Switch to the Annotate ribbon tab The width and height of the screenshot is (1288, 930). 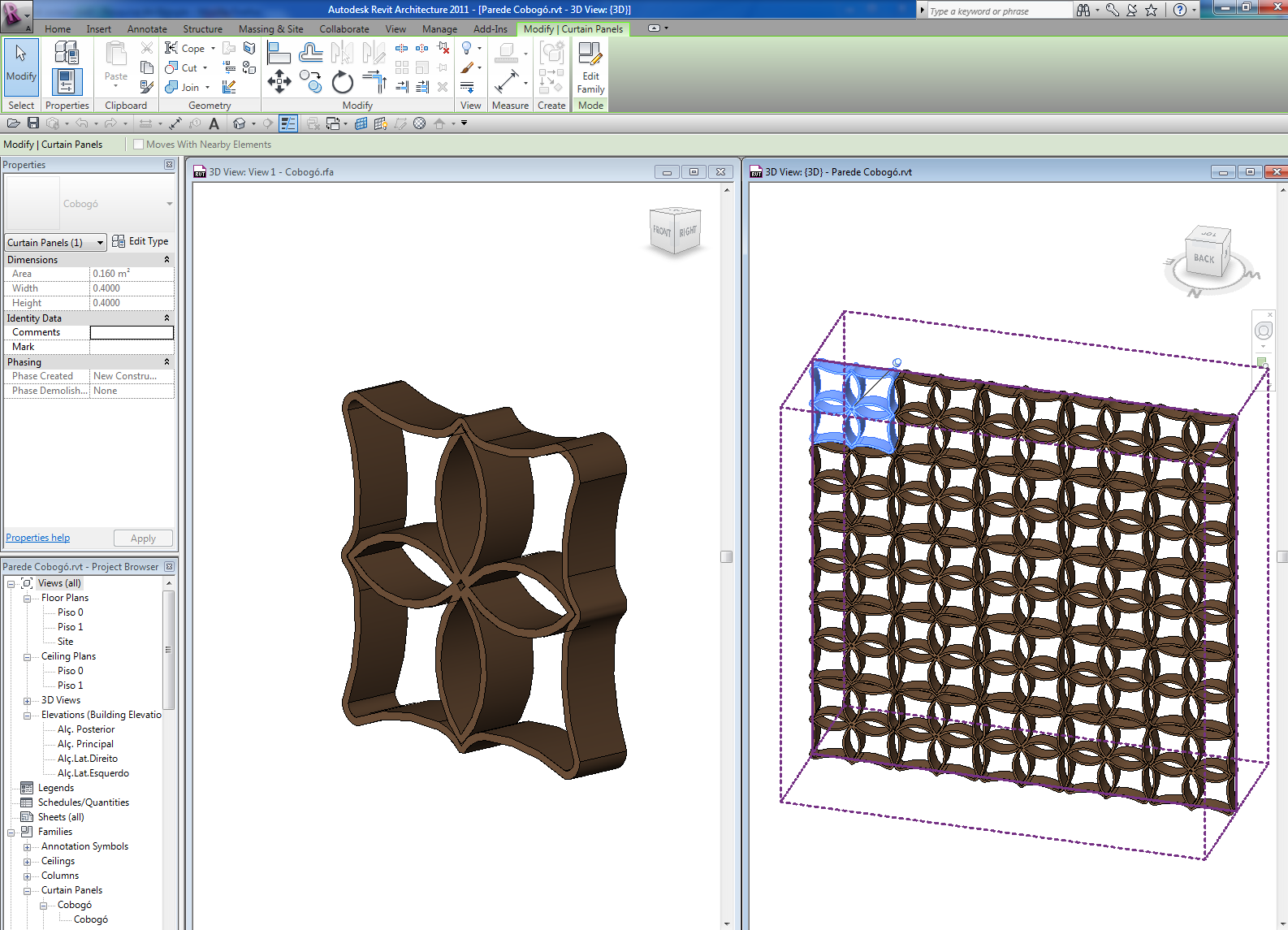pos(147,29)
